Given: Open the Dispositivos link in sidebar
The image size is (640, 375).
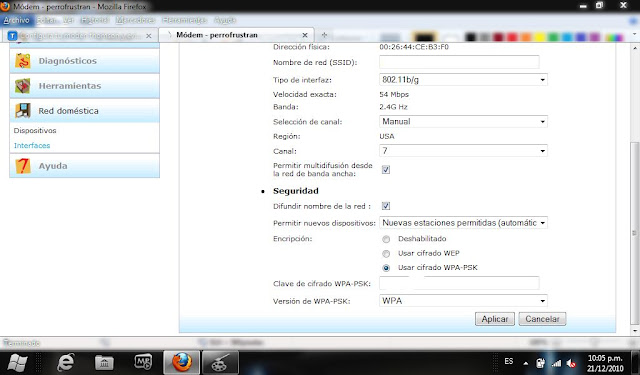Looking at the screenshot, I should pyautogui.click(x=35, y=131).
